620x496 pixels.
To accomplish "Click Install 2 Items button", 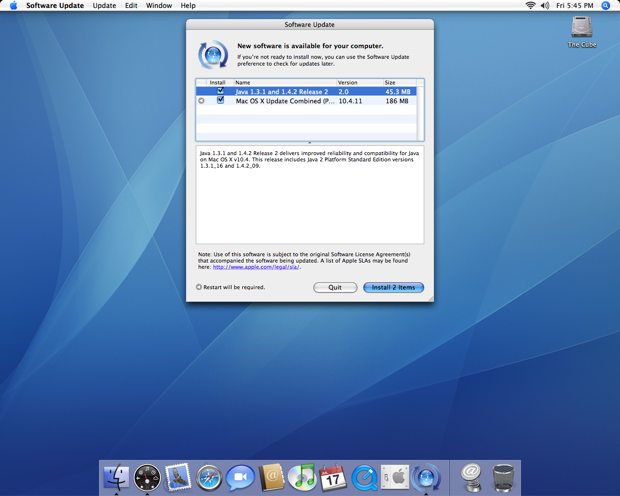I will pyautogui.click(x=393, y=288).
